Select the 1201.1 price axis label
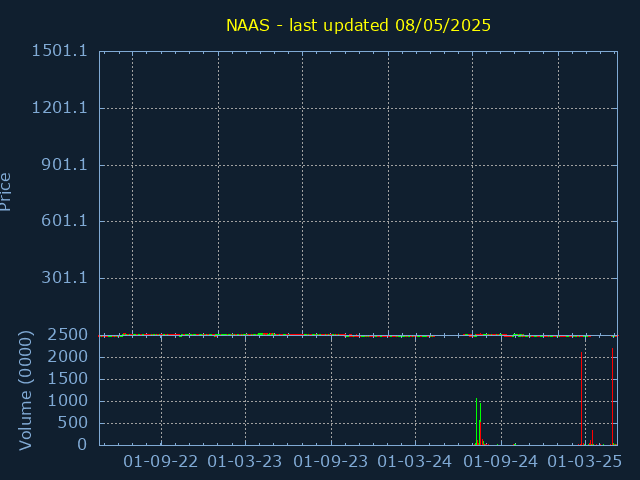 [x=60, y=108]
